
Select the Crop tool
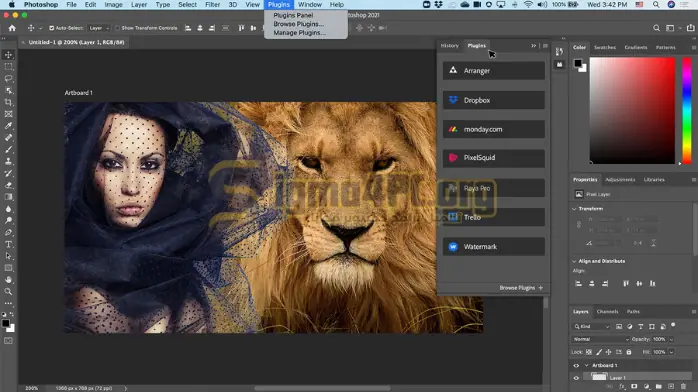[x=8, y=102]
